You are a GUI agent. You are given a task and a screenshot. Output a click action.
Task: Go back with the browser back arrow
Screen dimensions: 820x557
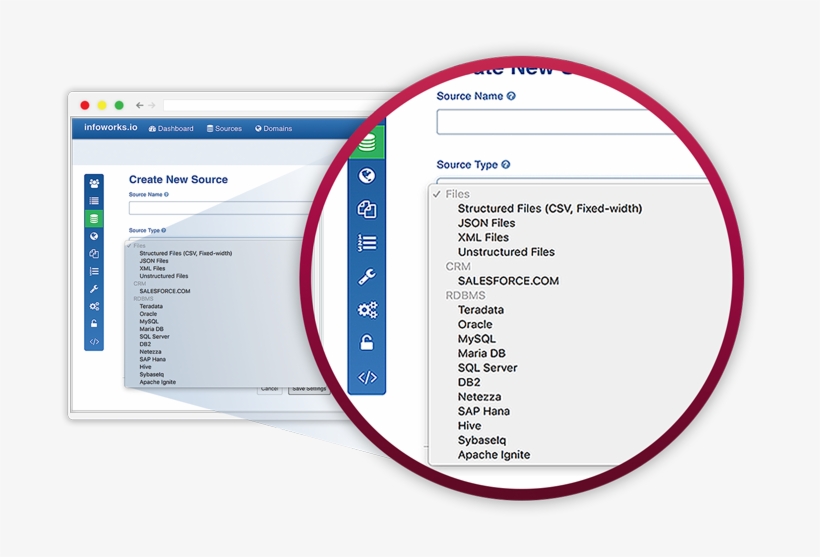click(140, 106)
